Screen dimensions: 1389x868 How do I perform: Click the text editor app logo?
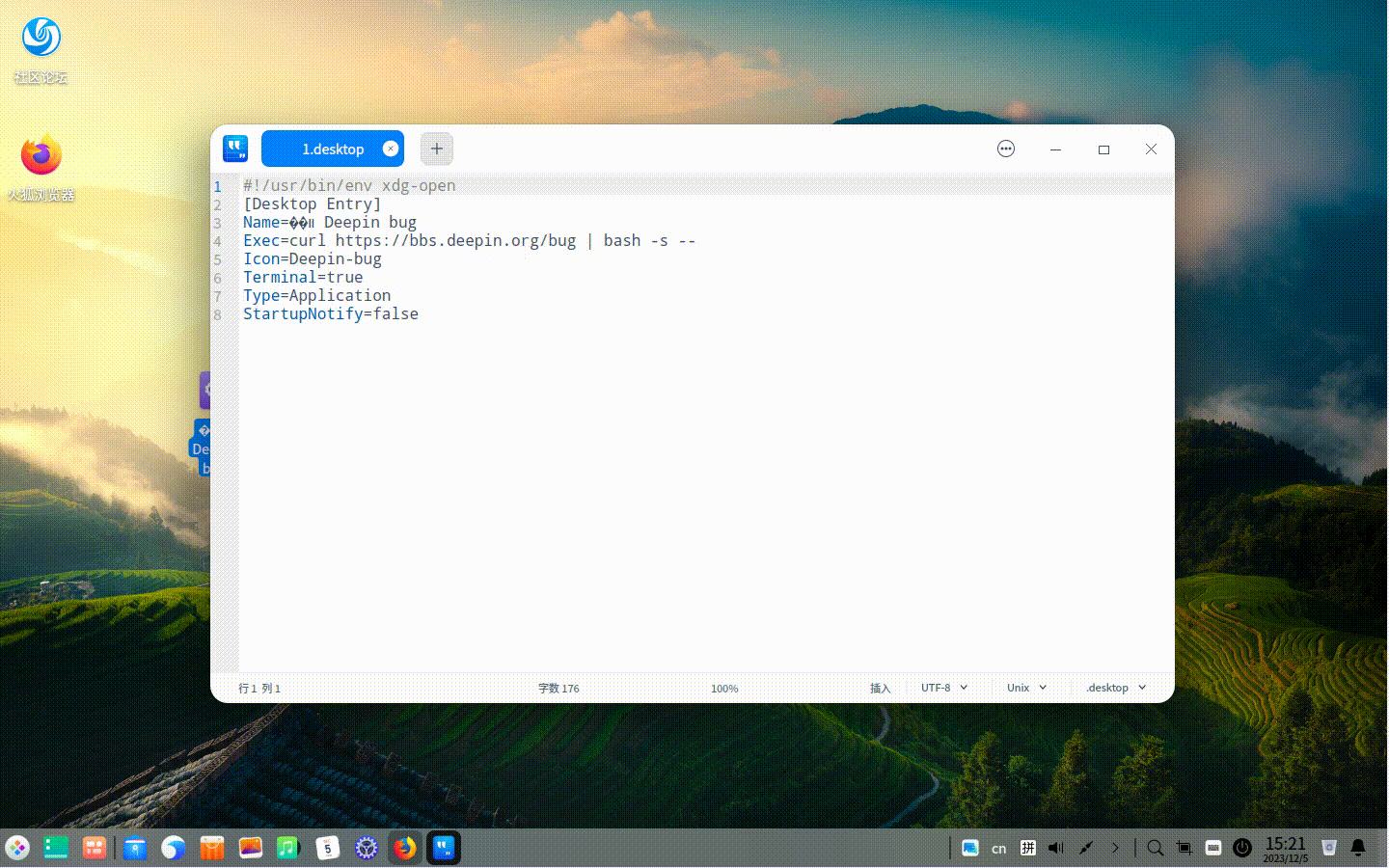pyautogui.click(x=235, y=149)
